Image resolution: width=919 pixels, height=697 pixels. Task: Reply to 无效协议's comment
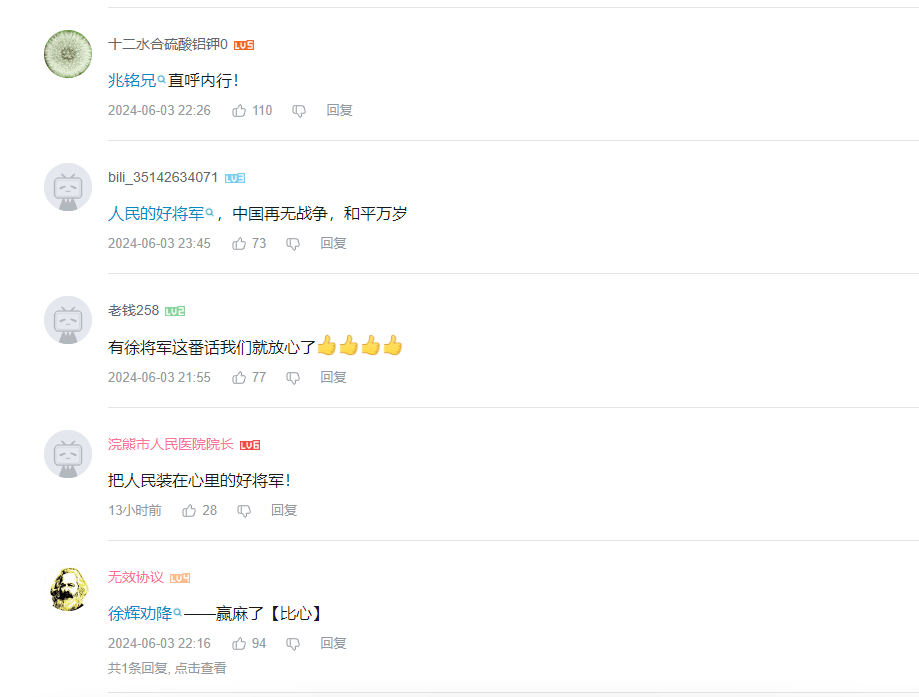pos(333,643)
